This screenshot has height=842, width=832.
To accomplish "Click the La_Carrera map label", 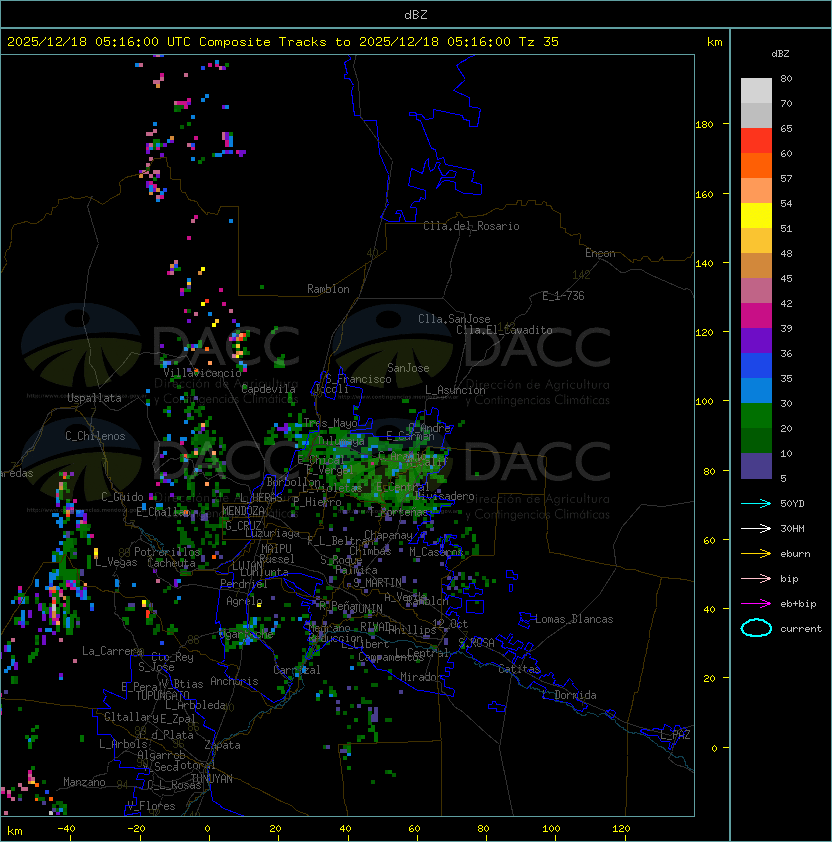I will pyautogui.click(x=112, y=651).
